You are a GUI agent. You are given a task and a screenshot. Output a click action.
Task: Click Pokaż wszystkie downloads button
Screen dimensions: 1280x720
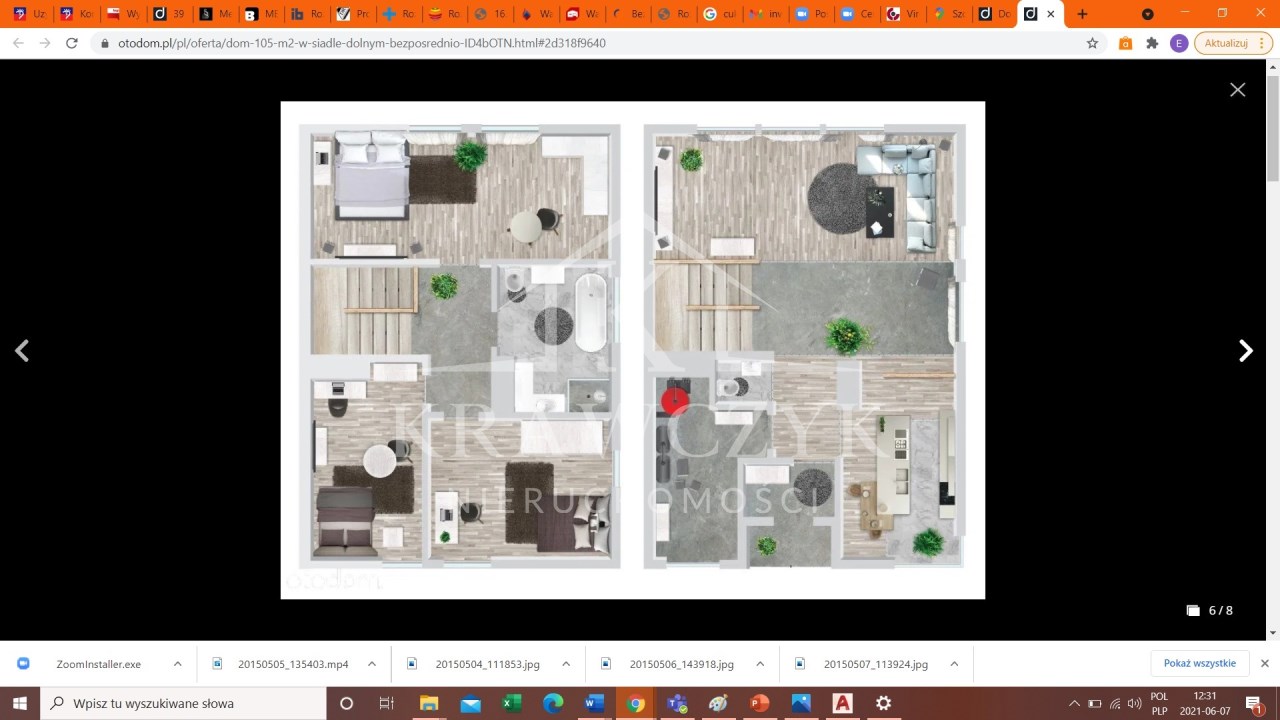[x=1199, y=663]
